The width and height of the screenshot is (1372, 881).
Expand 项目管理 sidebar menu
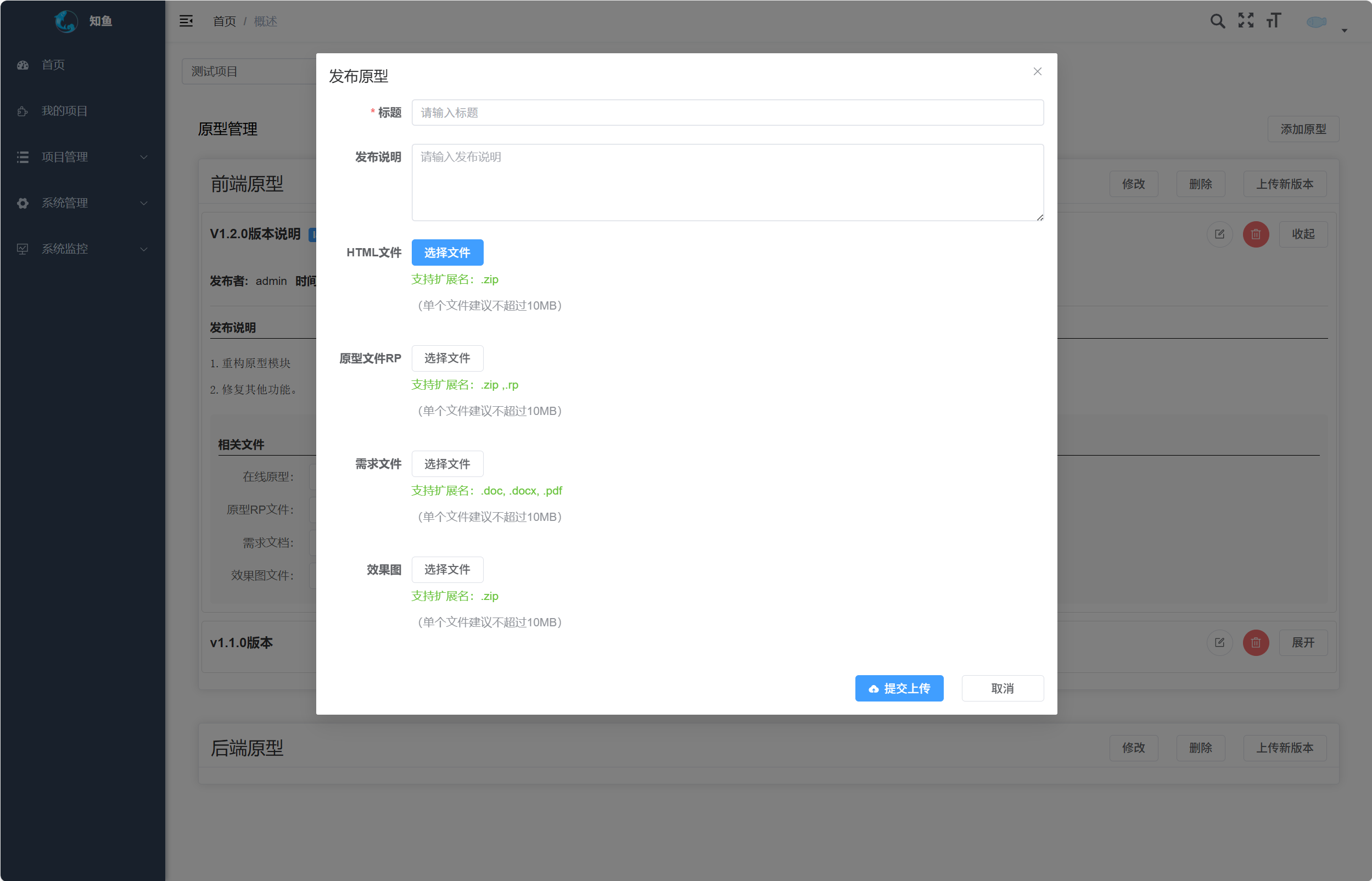(x=82, y=157)
